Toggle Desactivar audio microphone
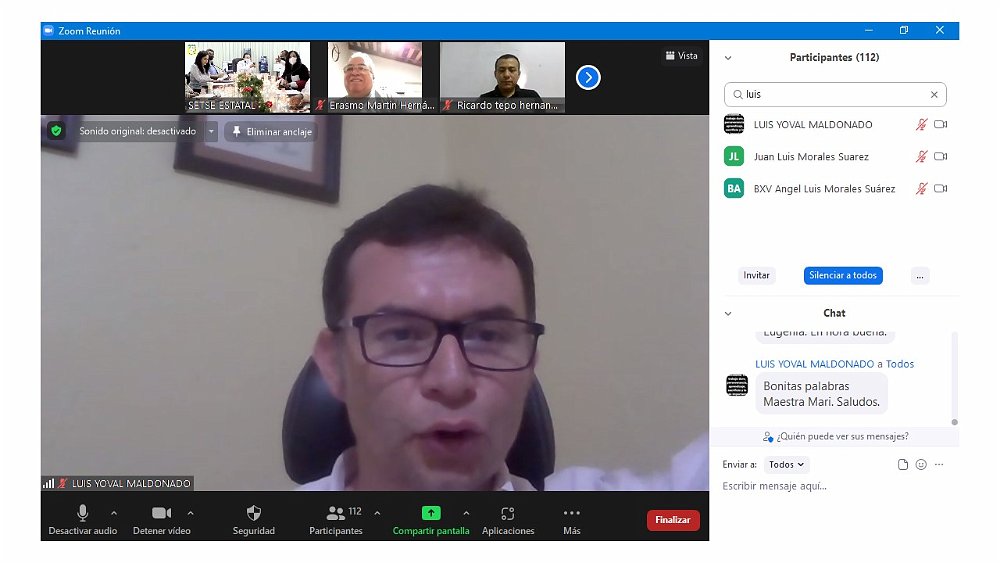This screenshot has height=563, width=1000. pos(82,513)
